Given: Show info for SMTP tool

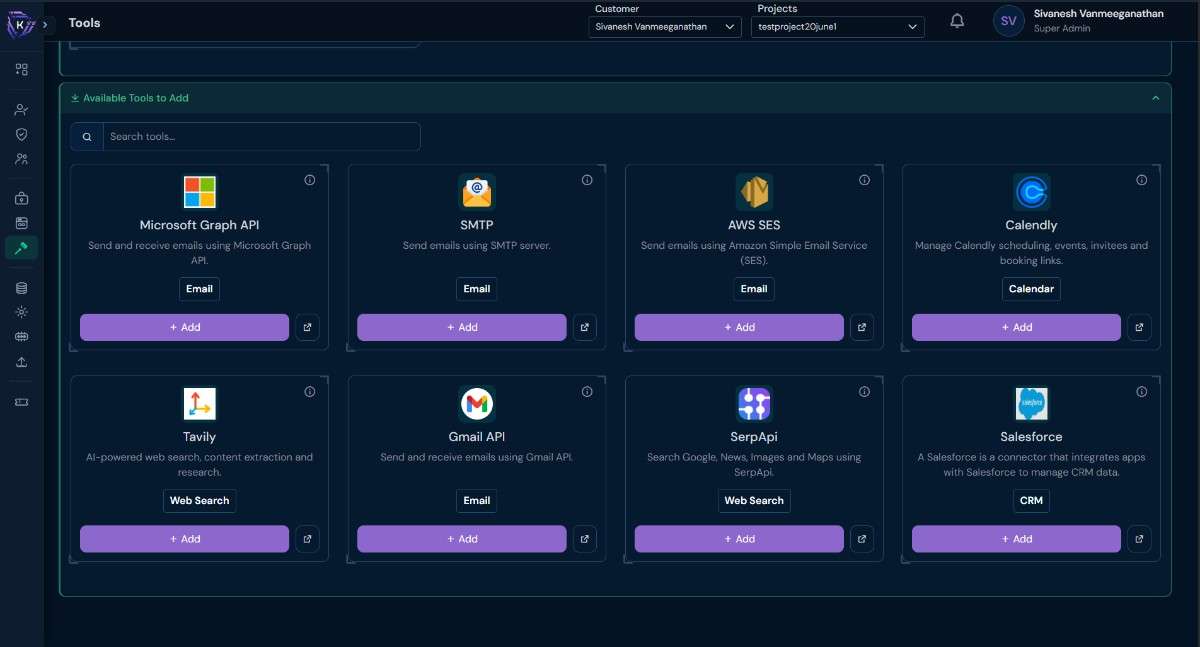Looking at the screenshot, I should [x=587, y=180].
